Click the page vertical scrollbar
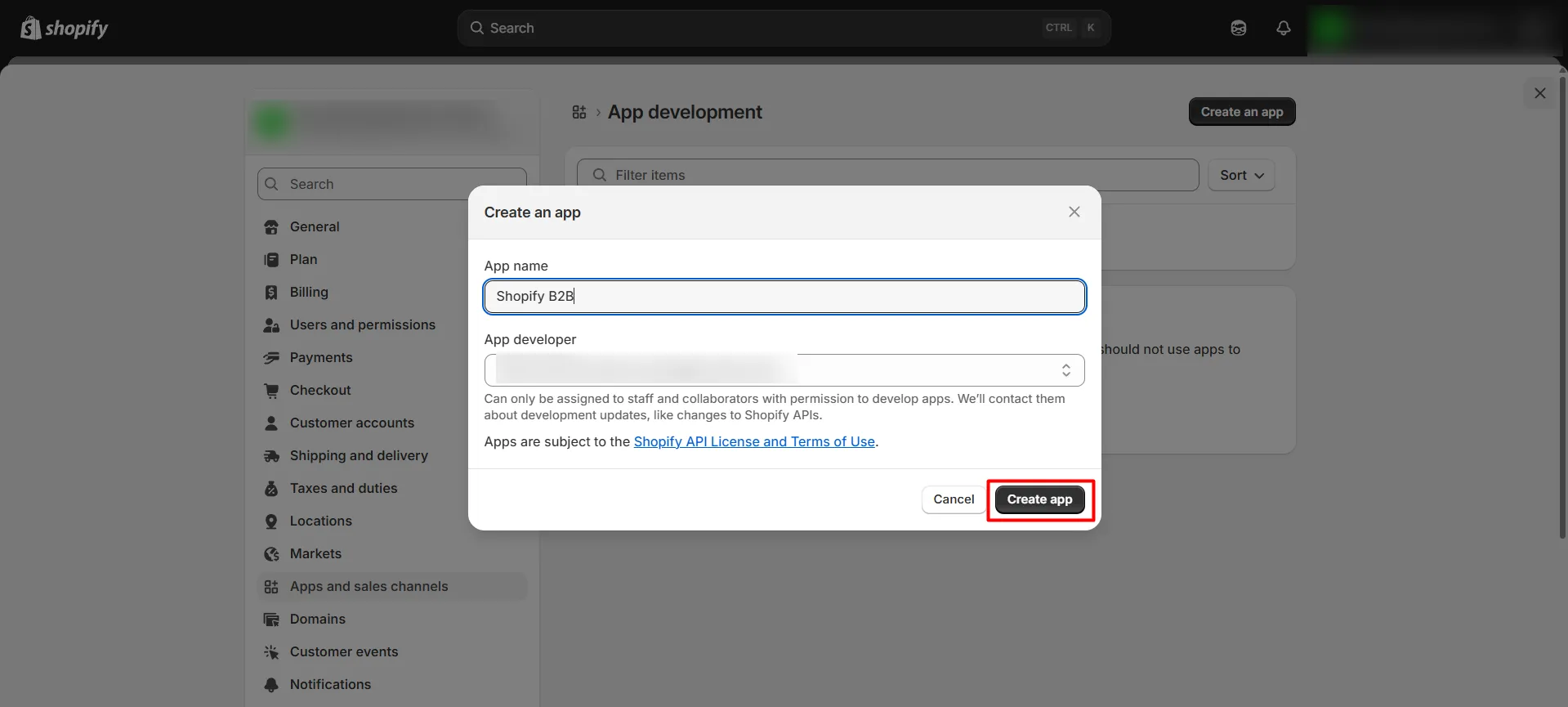Image resolution: width=1568 pixels, height=707 pixels. pos(1562,307)
